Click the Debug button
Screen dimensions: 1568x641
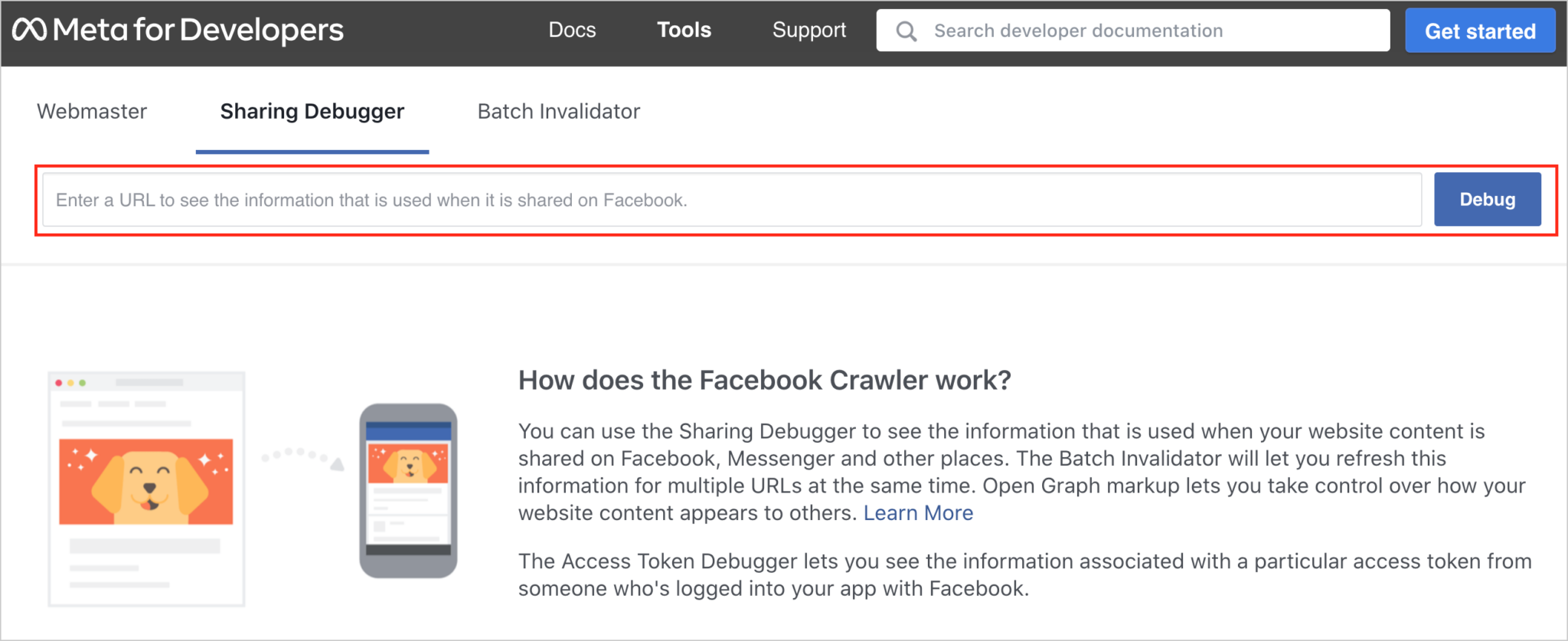click(x=1488, y=199)
